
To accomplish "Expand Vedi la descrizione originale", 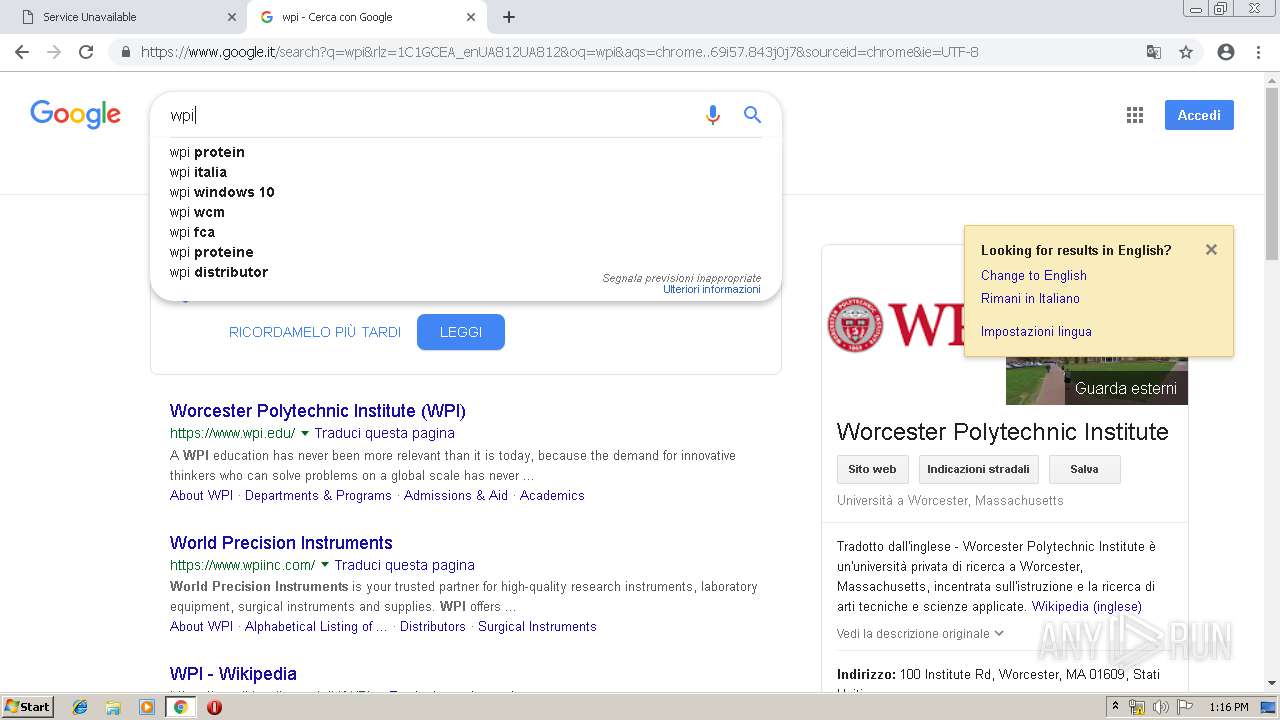I will (920, 633).
